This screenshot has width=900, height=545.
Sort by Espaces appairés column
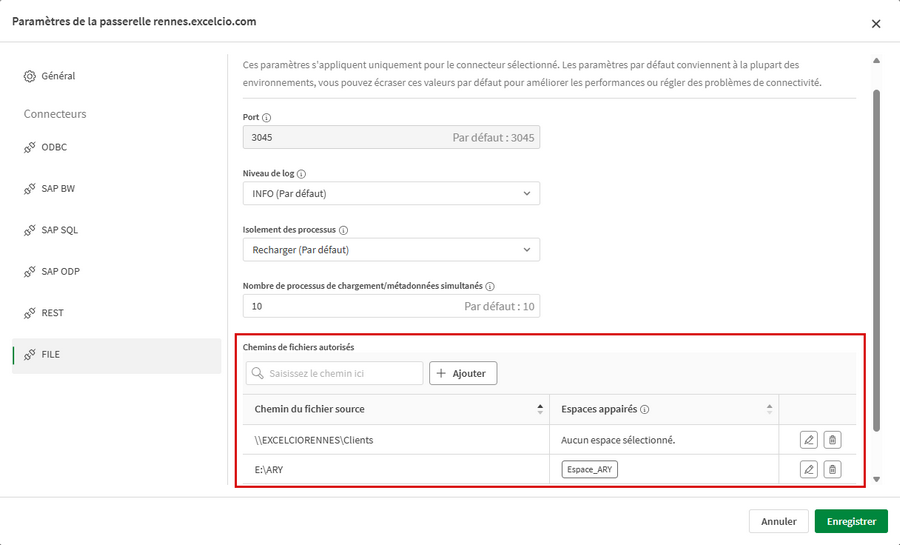[769, 409]
